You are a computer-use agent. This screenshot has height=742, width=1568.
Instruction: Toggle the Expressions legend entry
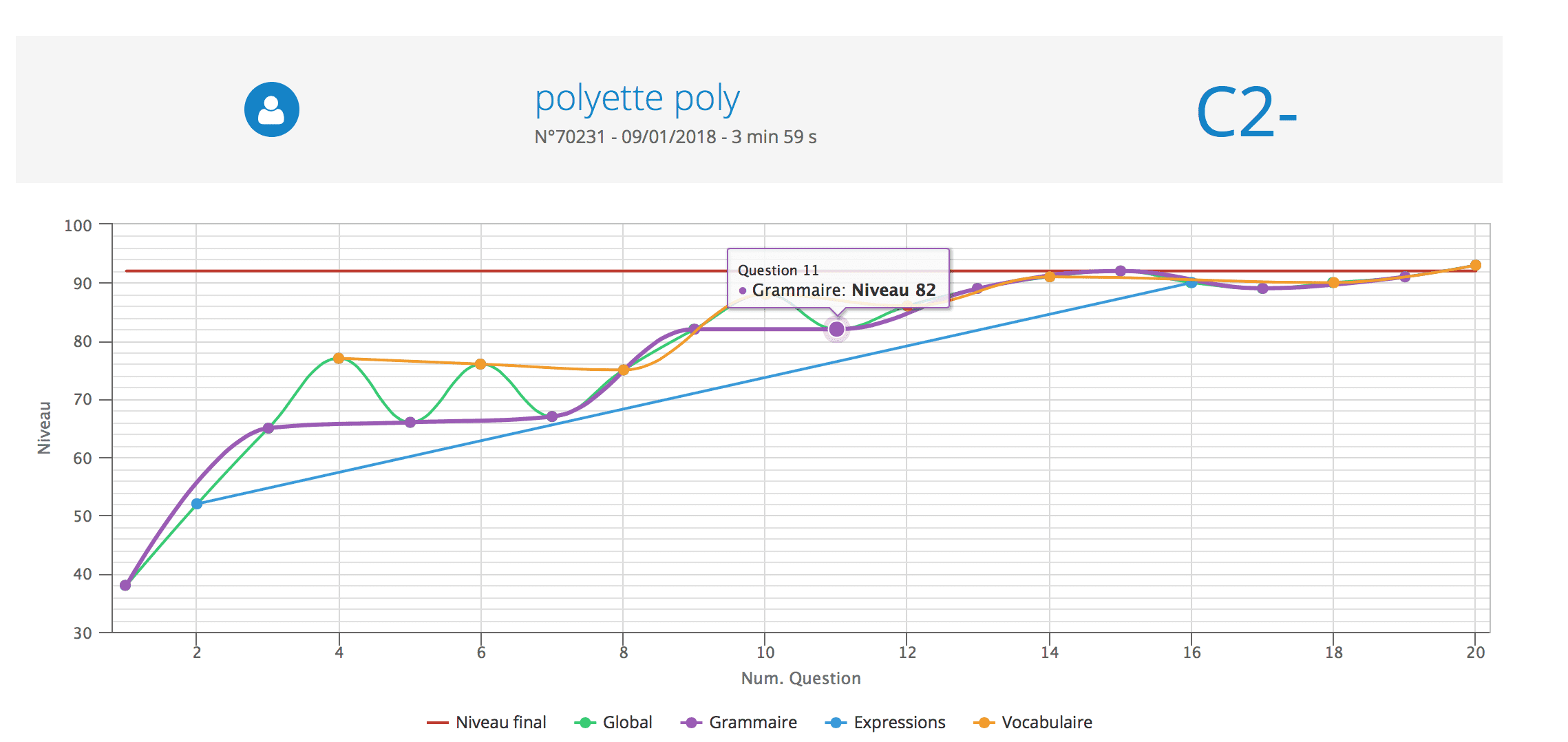coord(885,722)
